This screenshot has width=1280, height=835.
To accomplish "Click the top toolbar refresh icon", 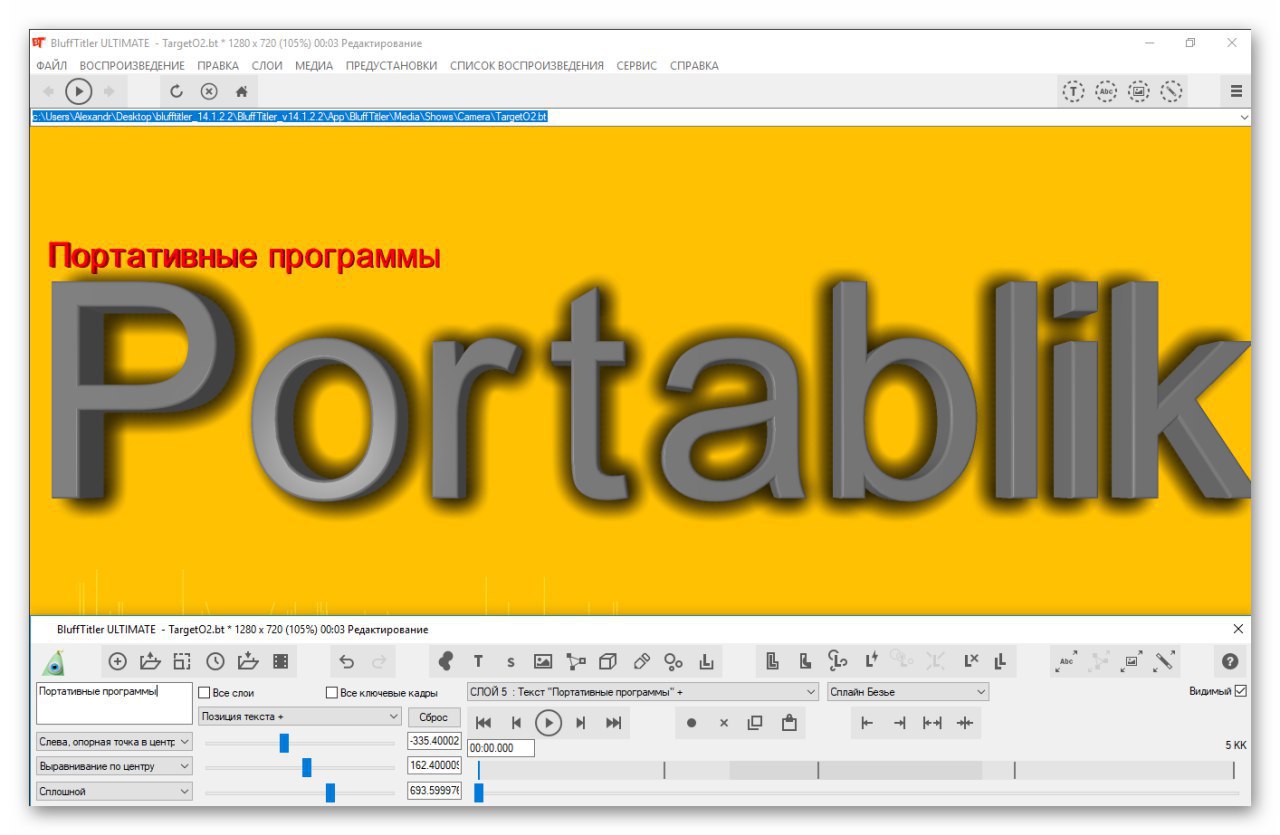I will [x=176, y=91].
